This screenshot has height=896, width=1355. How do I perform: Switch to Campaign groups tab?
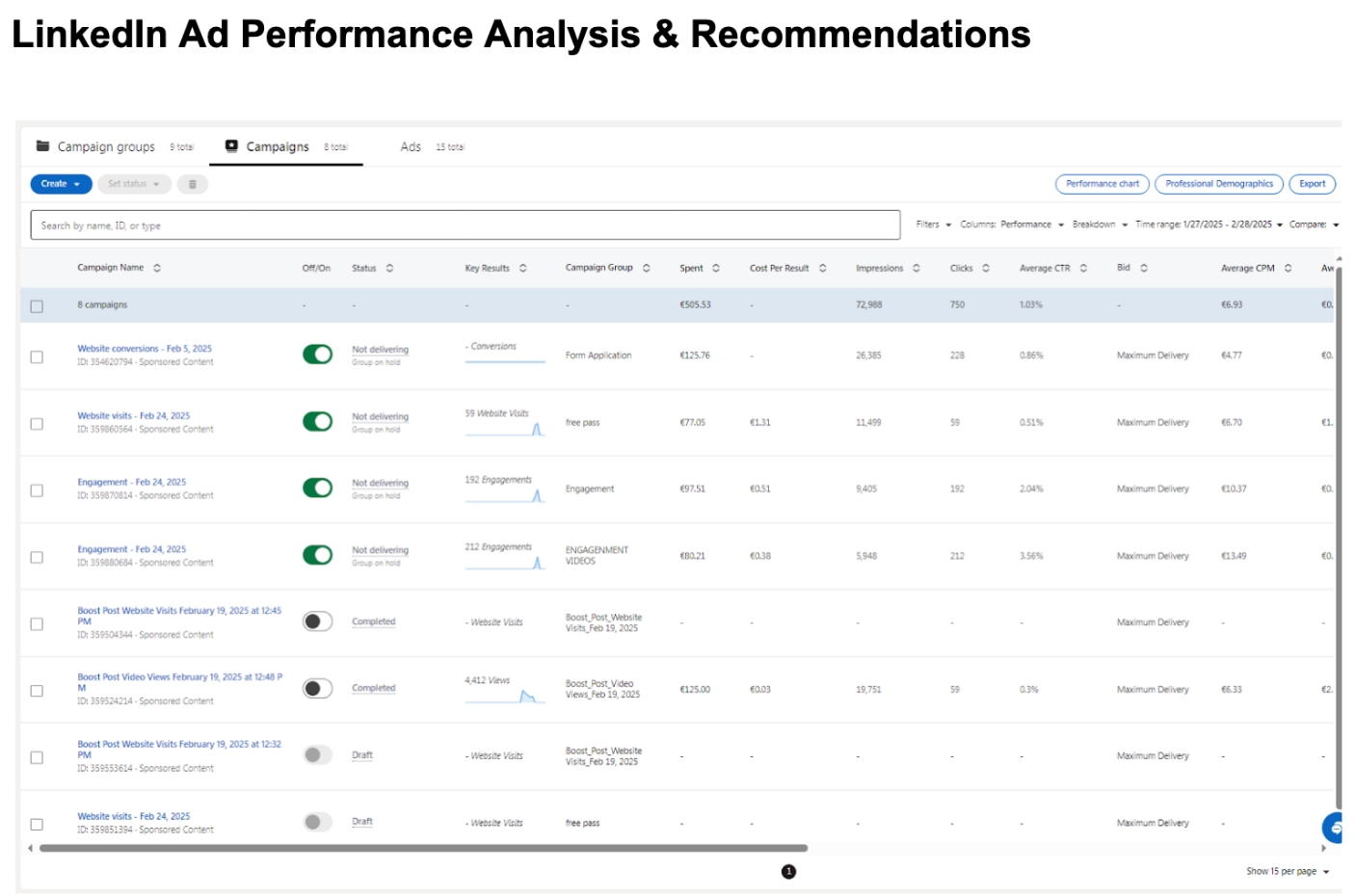pyautogui.click(x=115, y=147)
